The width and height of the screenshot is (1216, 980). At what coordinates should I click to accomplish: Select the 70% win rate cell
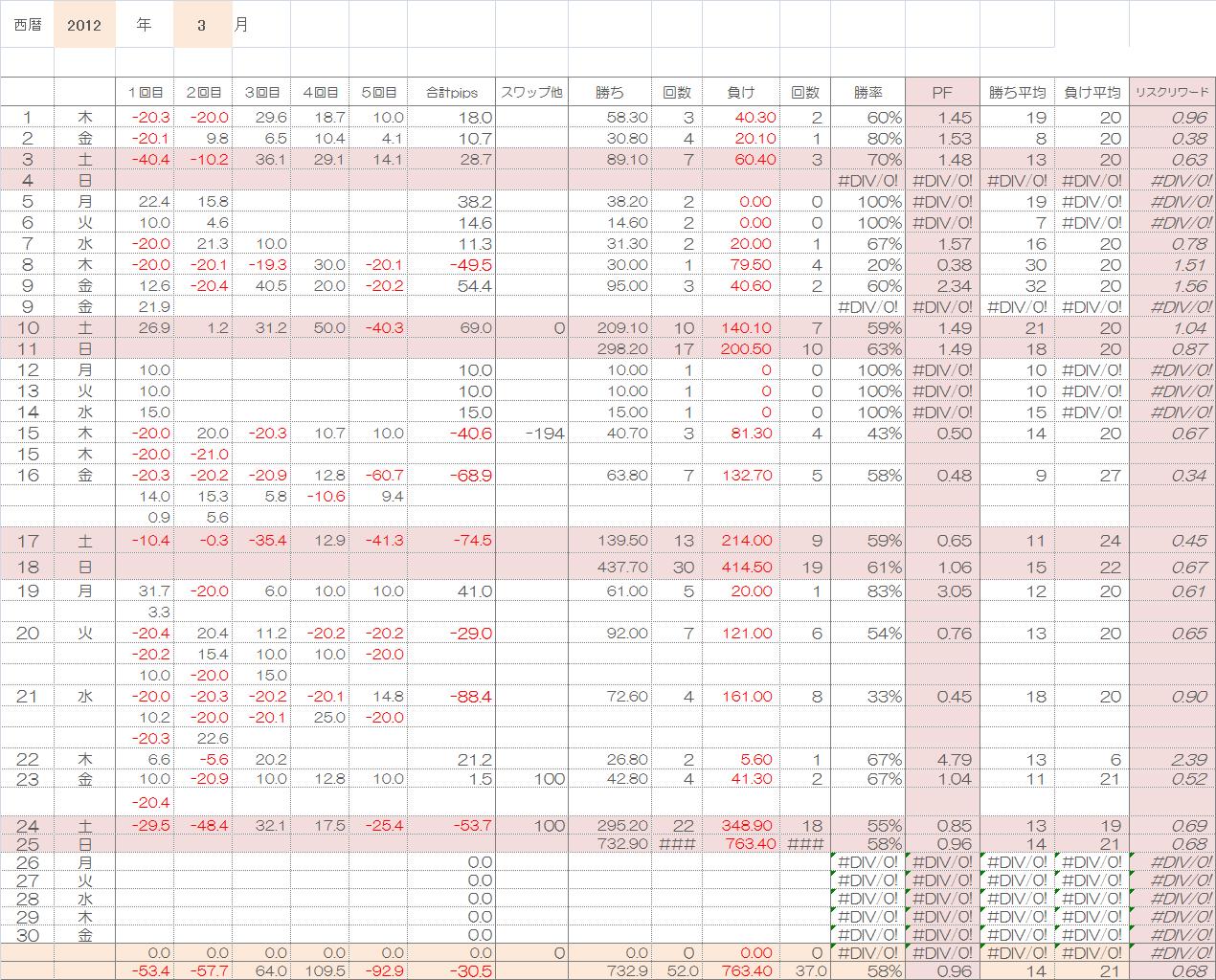tap(867, 159)
